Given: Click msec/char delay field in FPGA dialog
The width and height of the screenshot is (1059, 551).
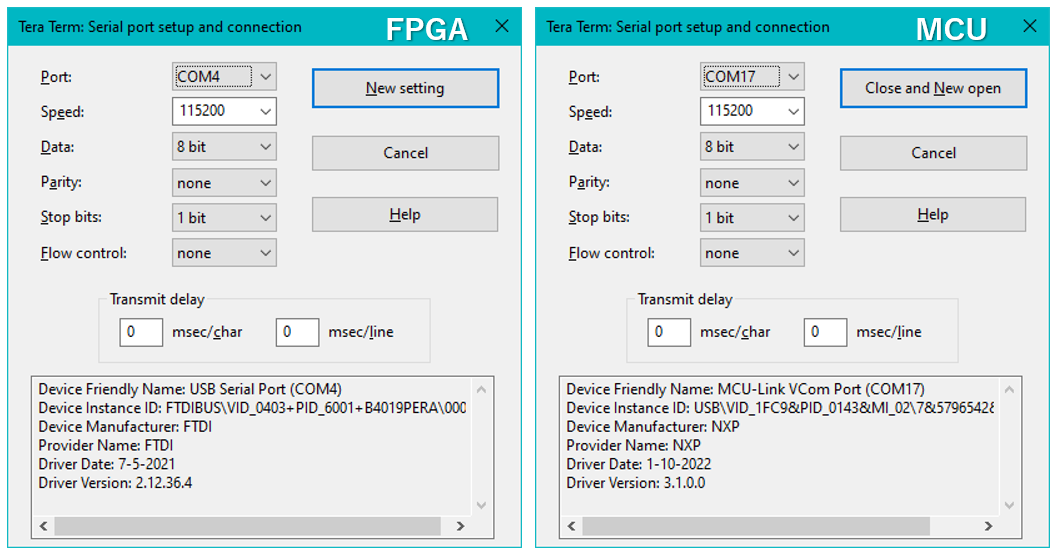Looking at the screenshot, I should click(141, 332).
